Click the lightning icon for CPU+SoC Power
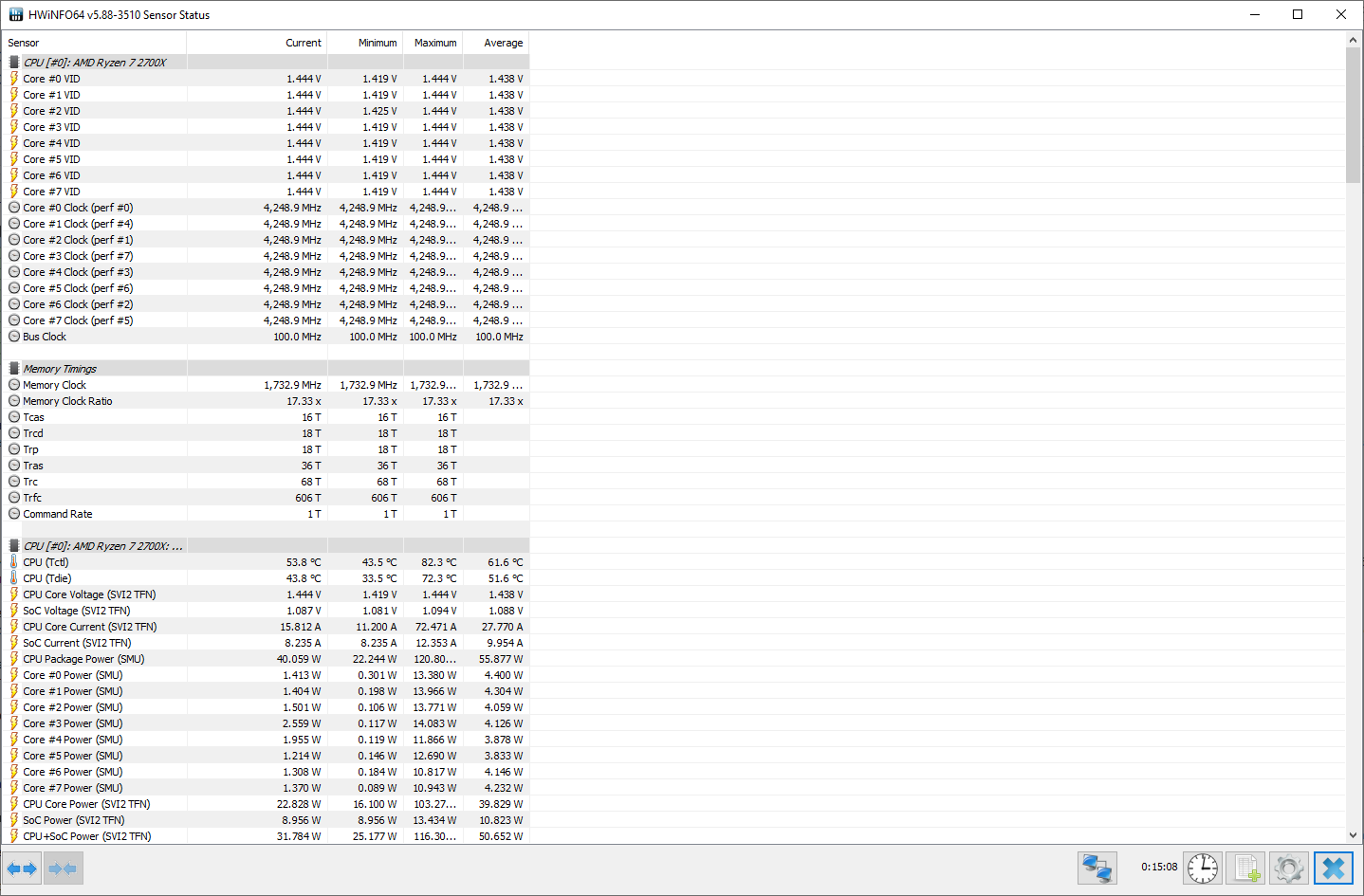The height and width of the screenshot is (896, 1364). [14, 836]
